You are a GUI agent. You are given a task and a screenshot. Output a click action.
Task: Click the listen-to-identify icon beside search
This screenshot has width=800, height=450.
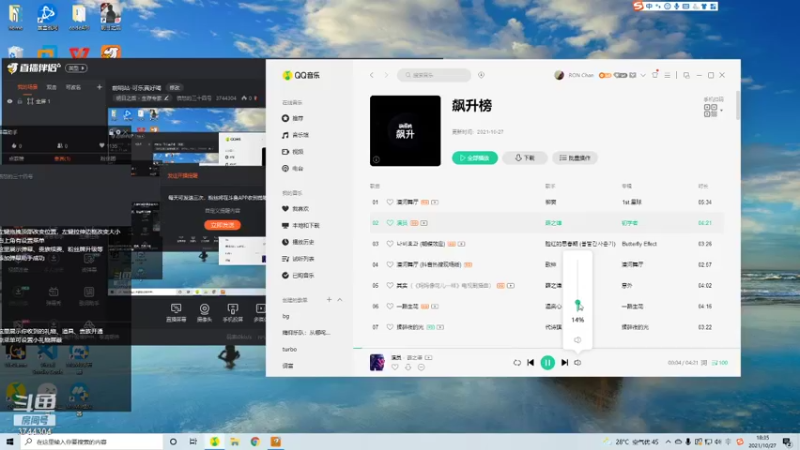pyautogui.click(x=481, y=75)
